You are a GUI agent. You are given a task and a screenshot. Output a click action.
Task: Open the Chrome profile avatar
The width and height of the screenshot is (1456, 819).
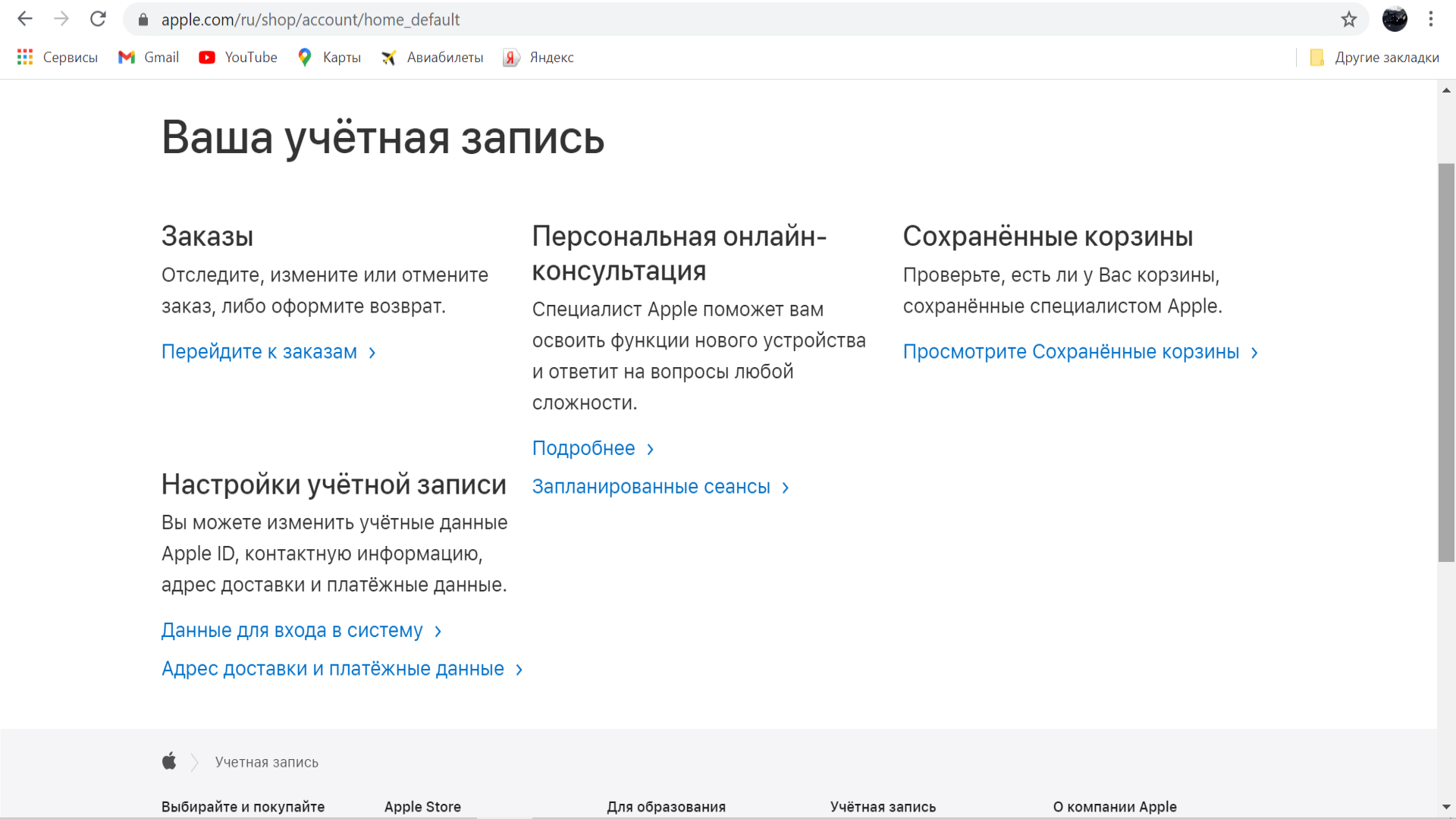point(1394,19)
